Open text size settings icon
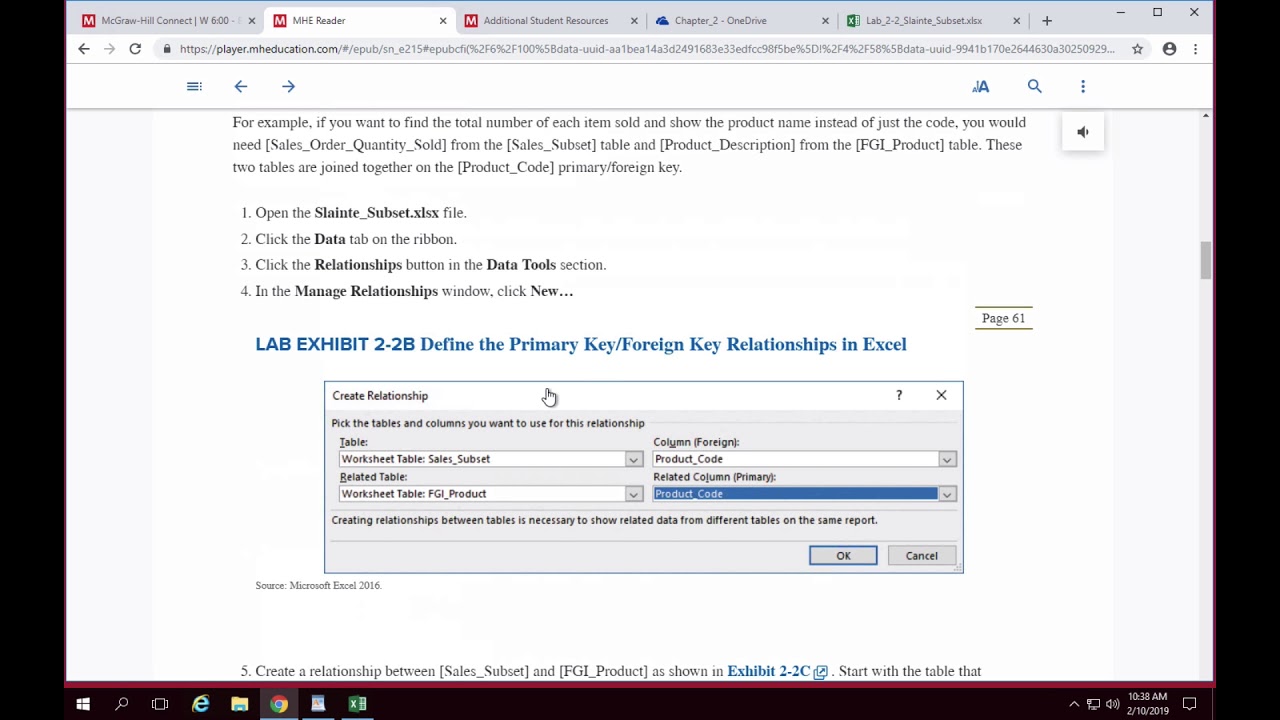This screenshot has height=720, width=1280. click(x=981, y=86)
